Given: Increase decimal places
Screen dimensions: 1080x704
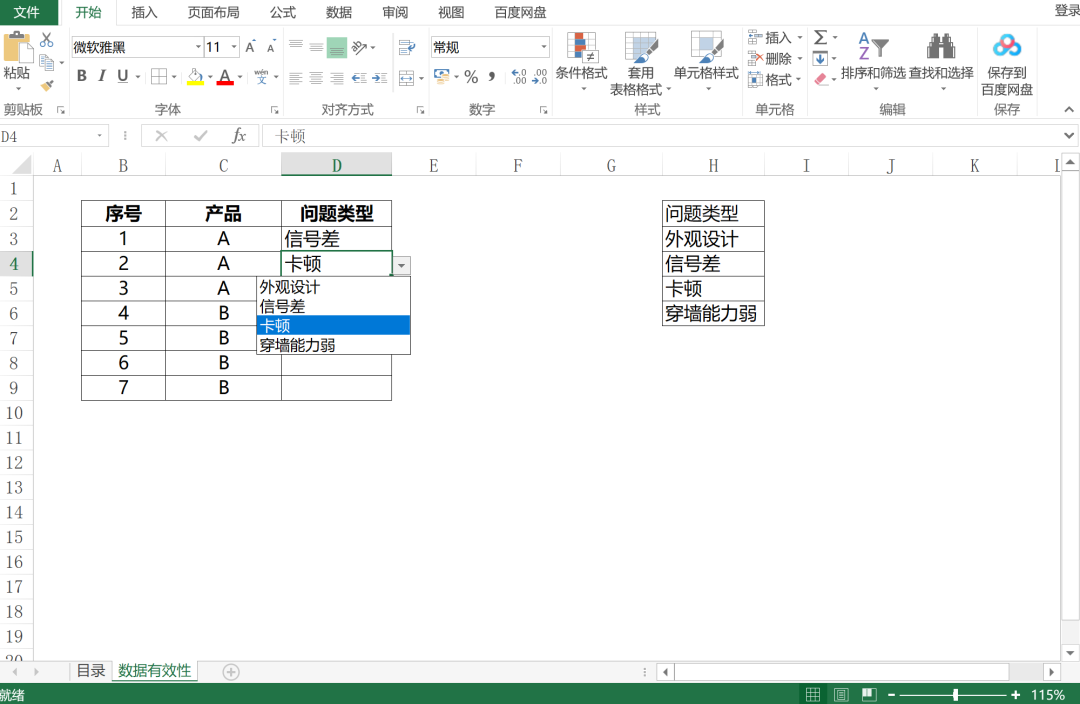Looking at the screenshot, I should [519, 76].
